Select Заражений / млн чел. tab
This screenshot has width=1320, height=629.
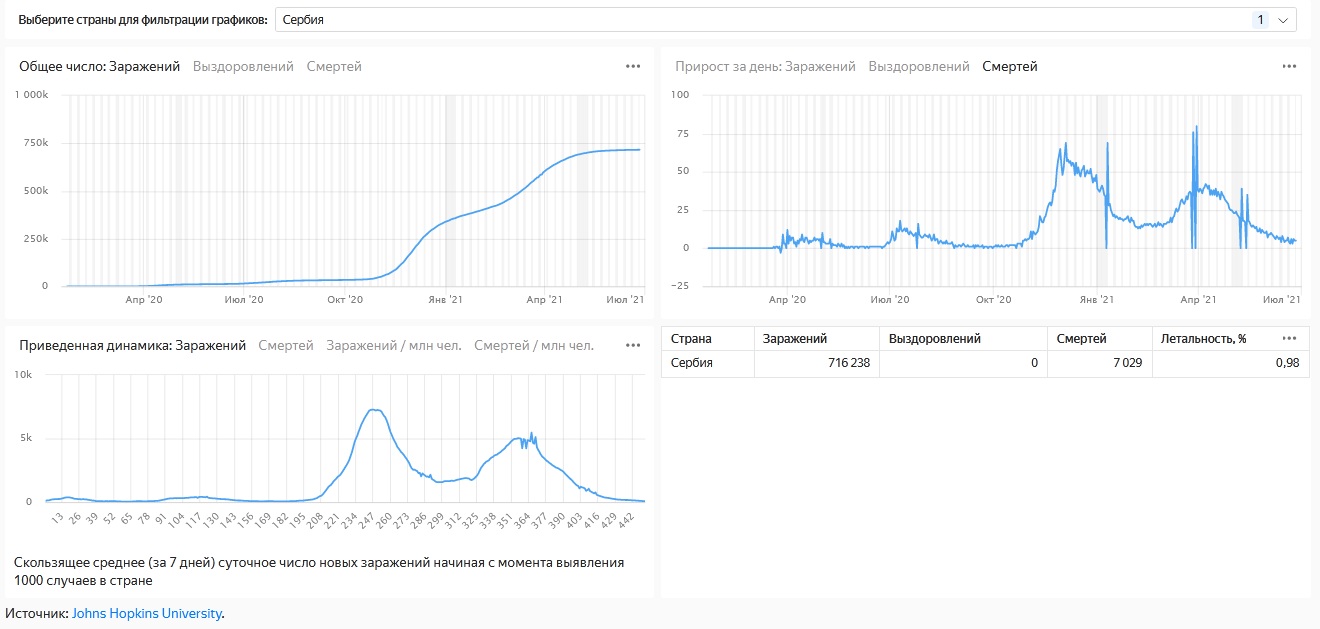pyautogui.click(x=394, y=345)
